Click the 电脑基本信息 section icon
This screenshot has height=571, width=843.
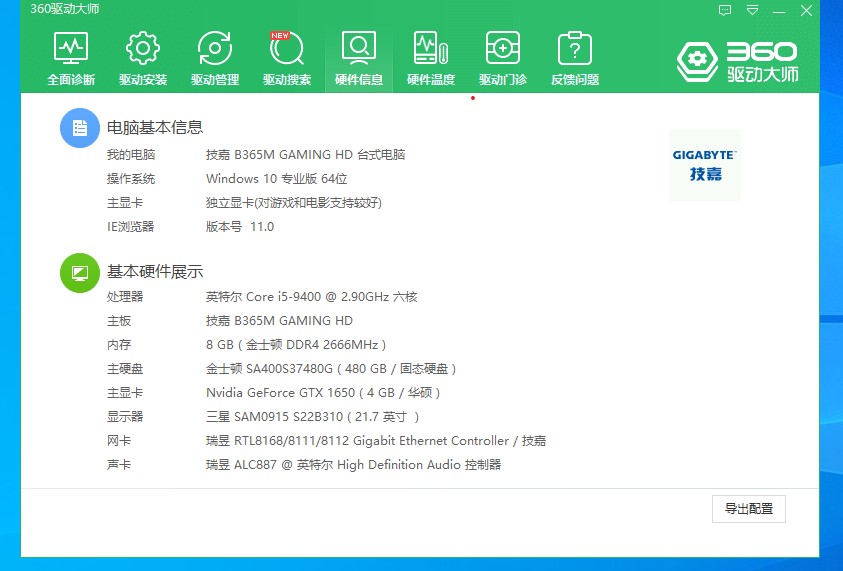80,128
